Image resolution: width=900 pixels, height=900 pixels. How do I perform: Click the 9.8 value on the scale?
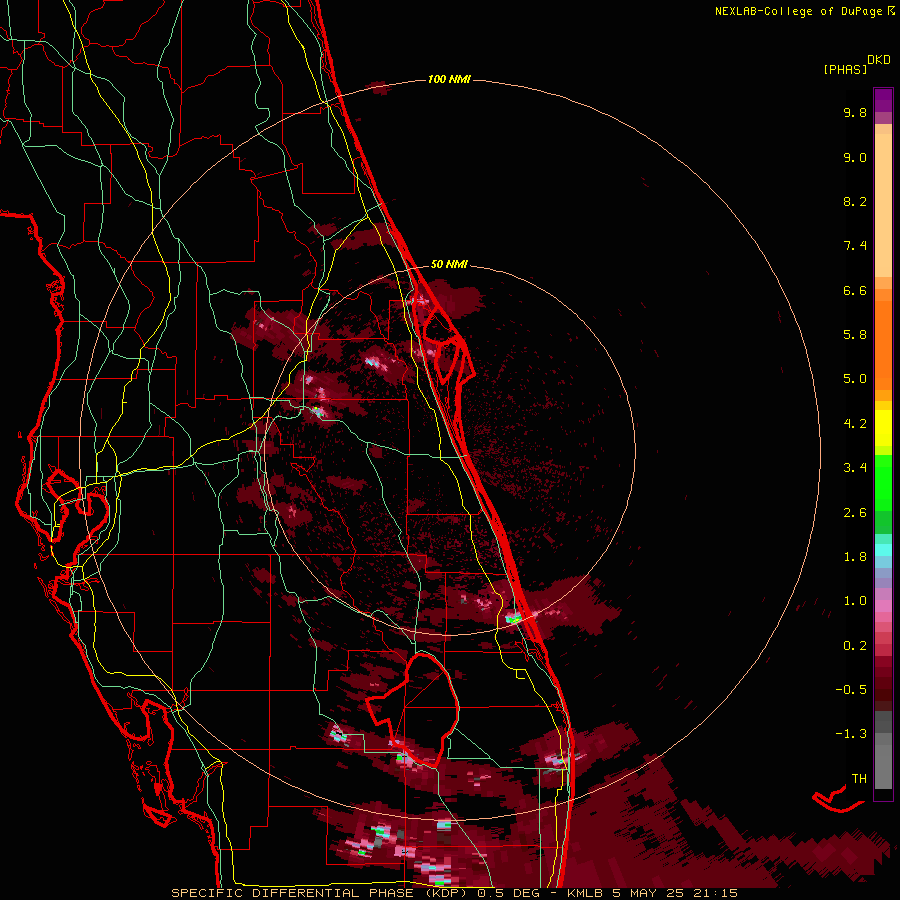click(x=855, y=112)
